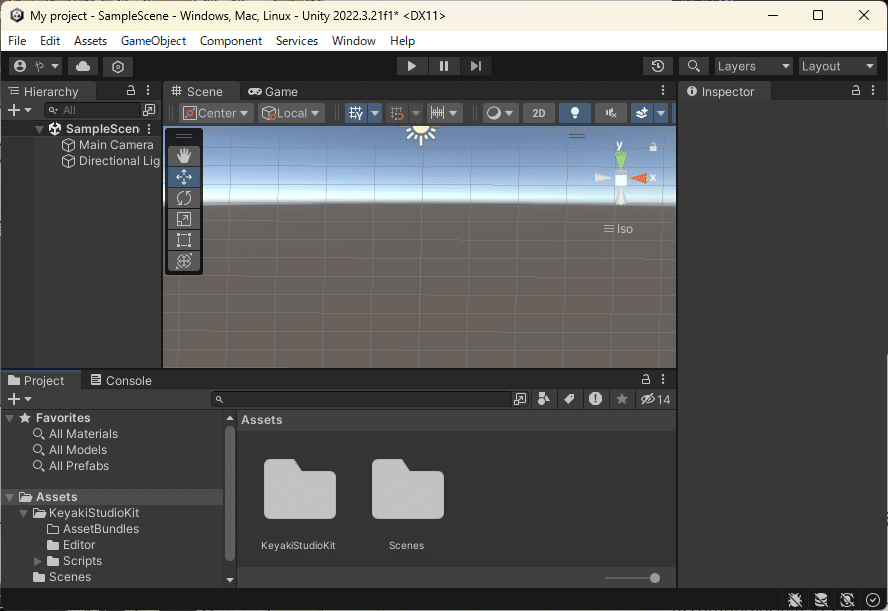This screenshot has height=611, width=888.
Task: Open Project search in Search window icon
Action: pyautogui.click(x=519, y=399)
